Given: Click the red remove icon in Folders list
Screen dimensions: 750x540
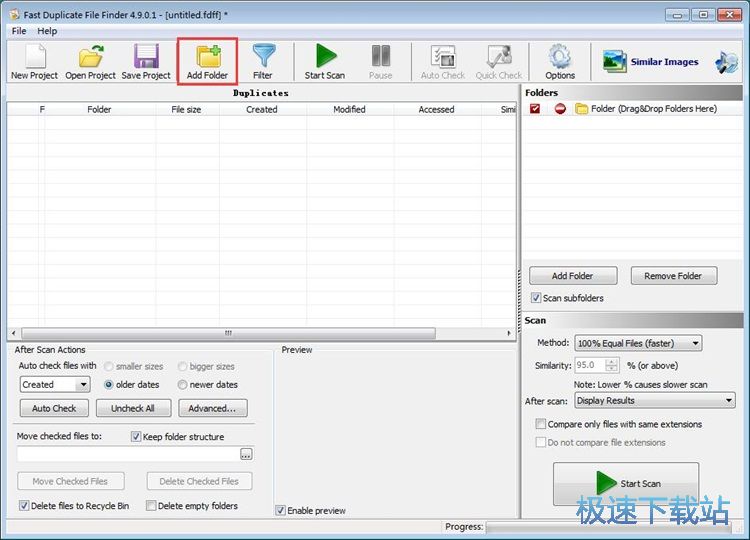Looking at the screenshot, I should tap(560, 109).
